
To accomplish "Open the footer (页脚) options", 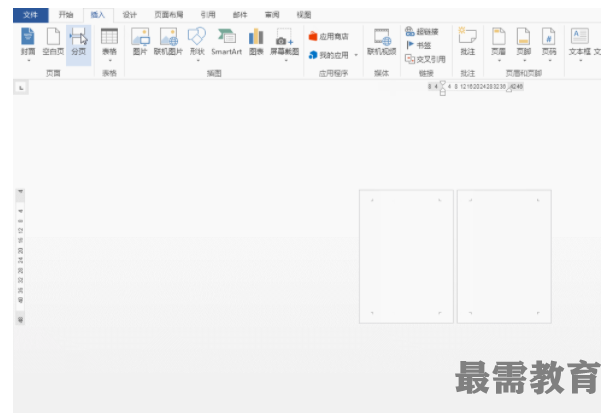I will pos(524,42).
